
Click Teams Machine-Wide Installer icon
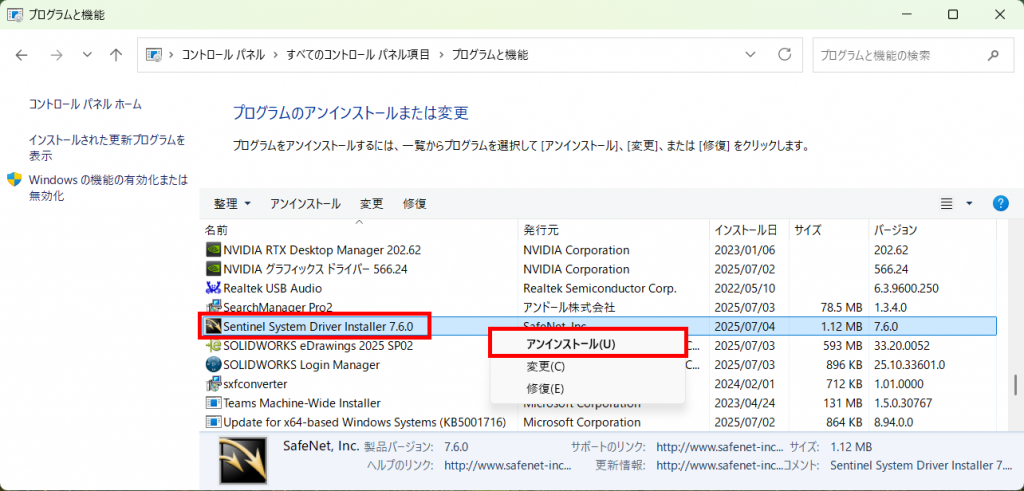point(213,403)
